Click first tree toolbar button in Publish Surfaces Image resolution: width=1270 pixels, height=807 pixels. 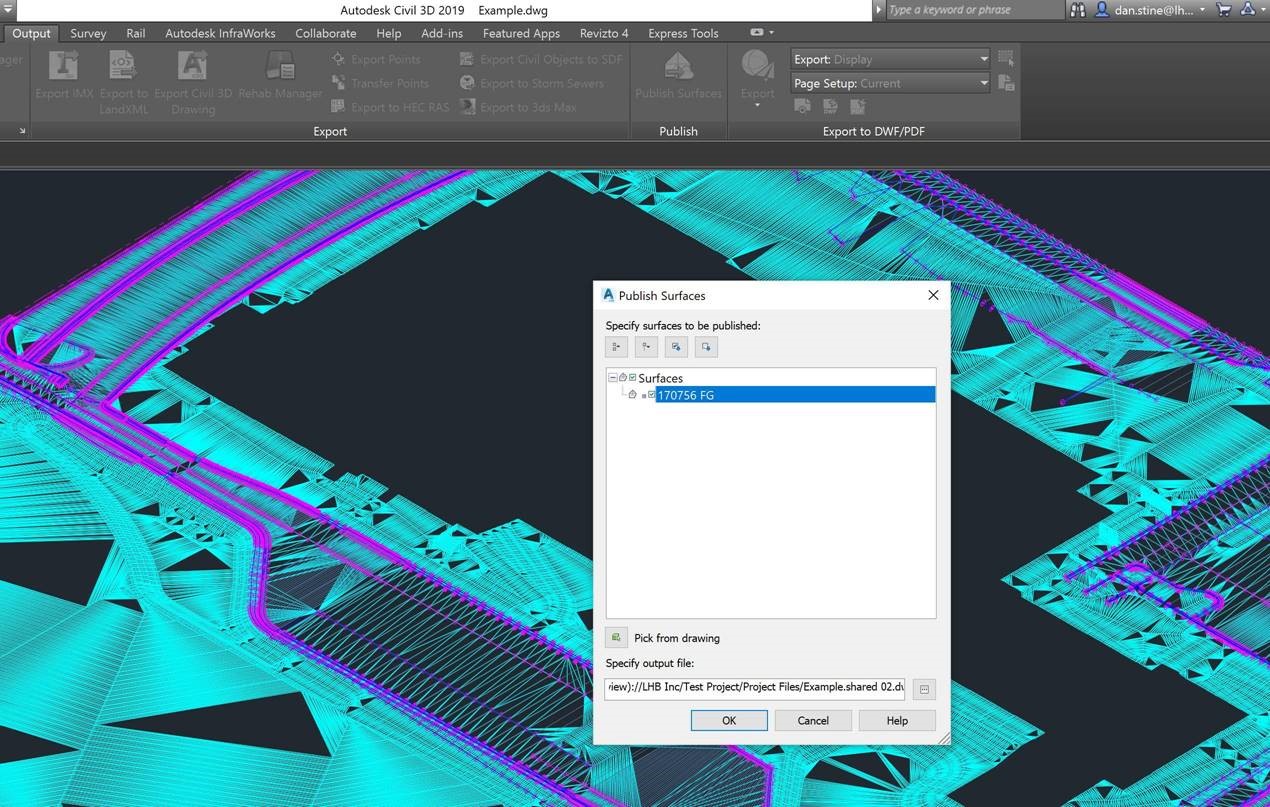tap(617, 347)
